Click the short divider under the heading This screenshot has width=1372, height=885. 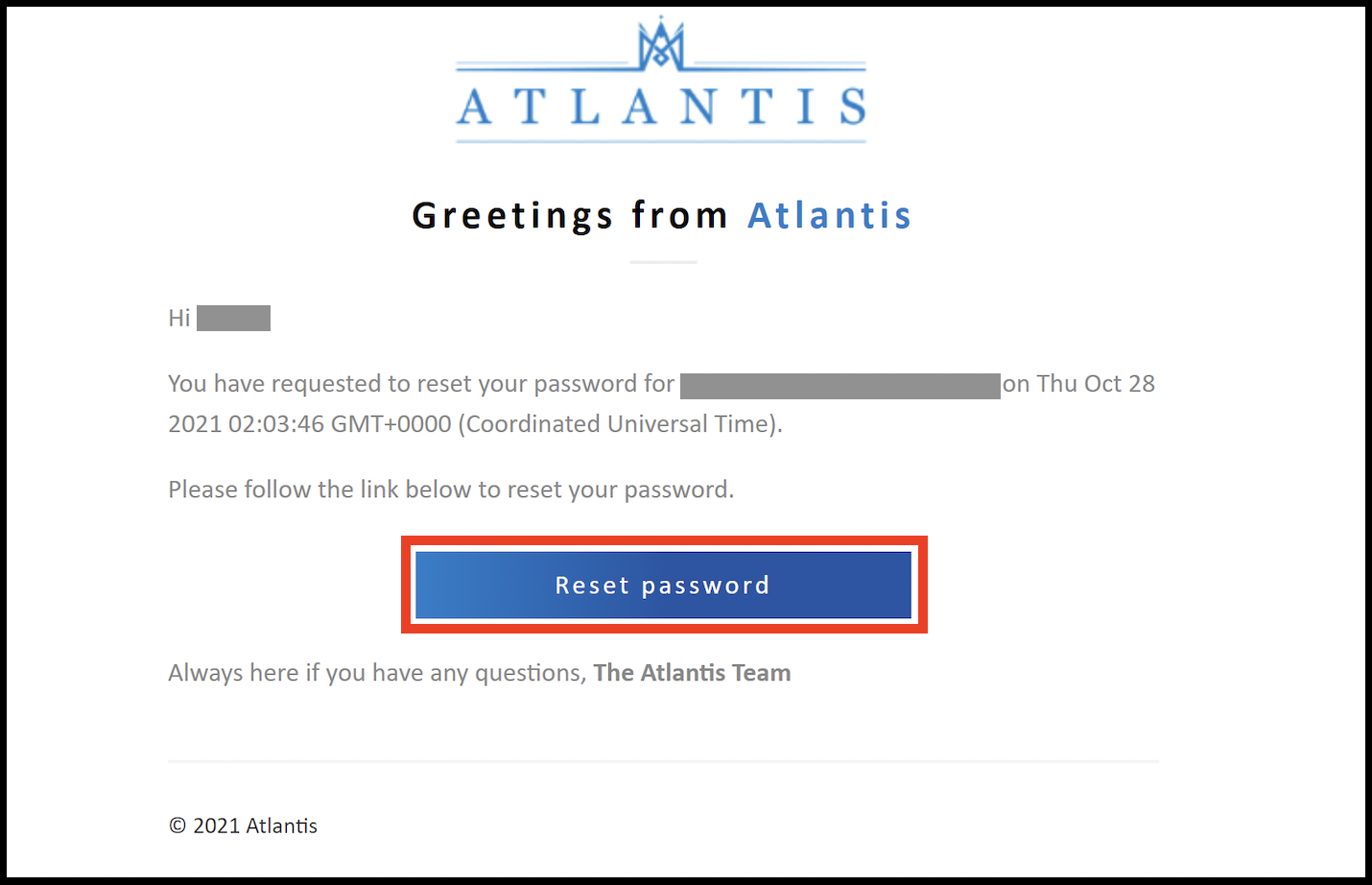[663, 261]
